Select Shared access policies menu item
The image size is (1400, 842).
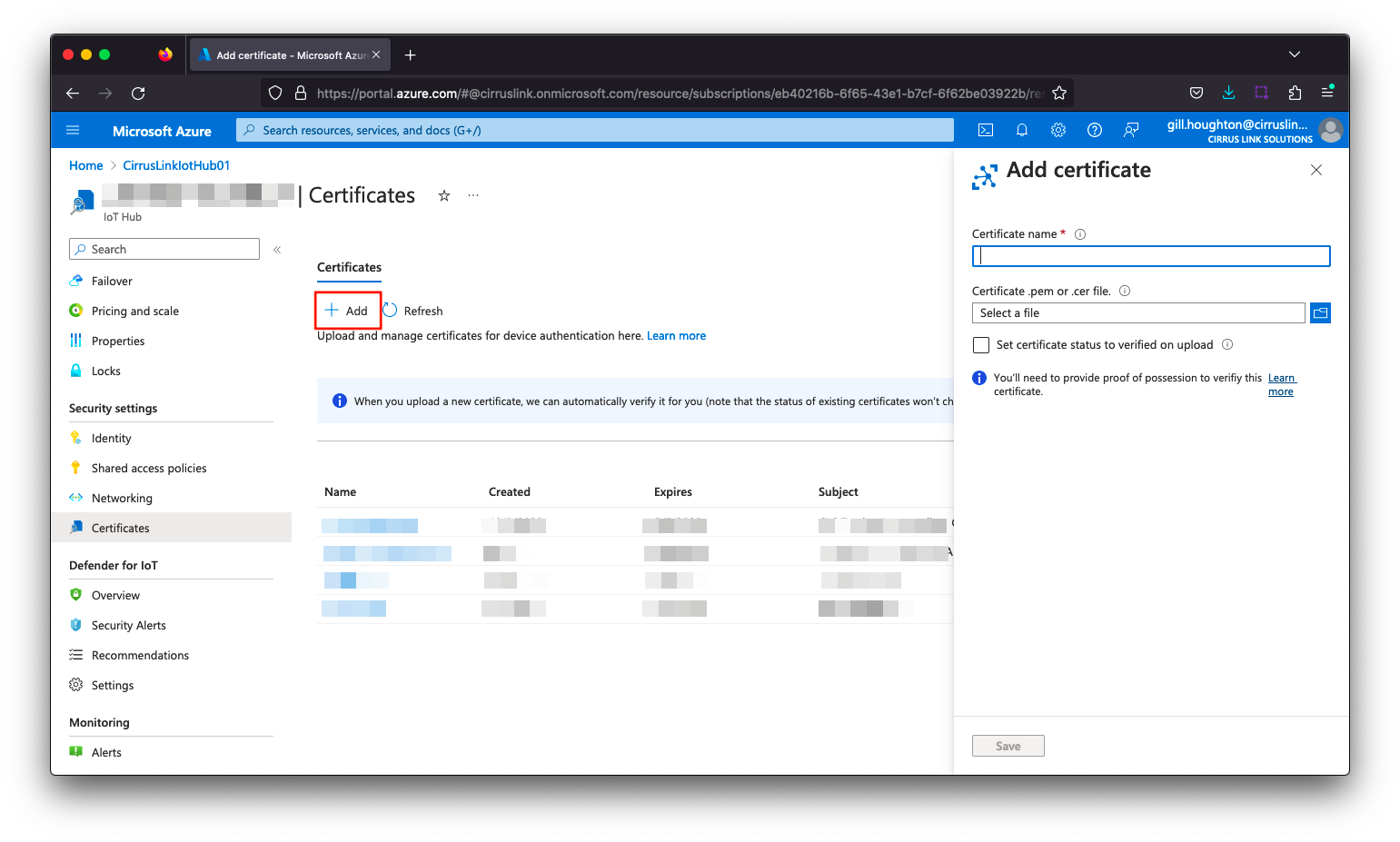click(x=149, y=468)
